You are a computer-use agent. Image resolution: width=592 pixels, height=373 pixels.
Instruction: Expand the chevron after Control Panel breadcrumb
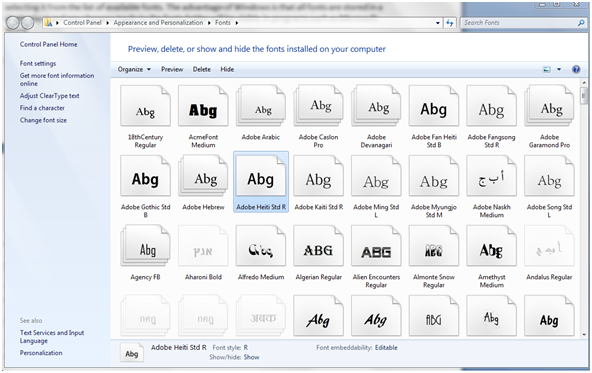pos(107,23)
